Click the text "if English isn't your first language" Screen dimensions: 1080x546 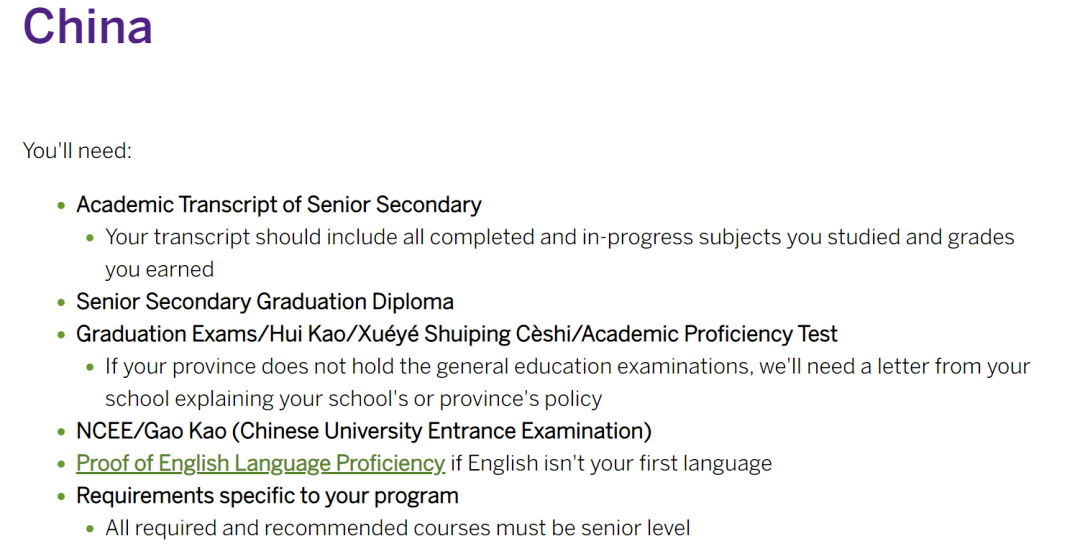(x=611, y=463)
